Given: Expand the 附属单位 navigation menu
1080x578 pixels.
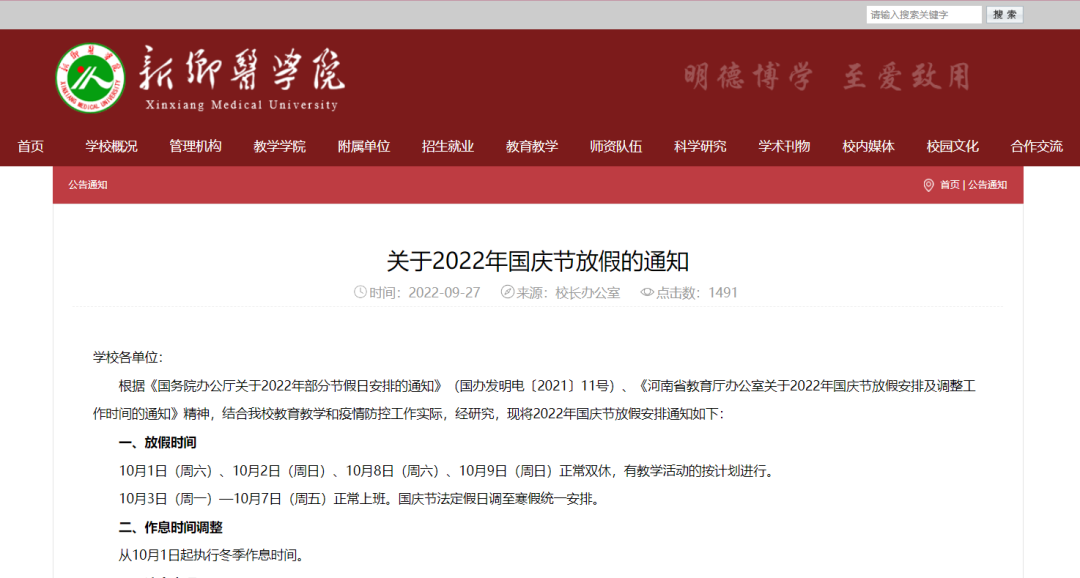Looking at the screenshot, I should point(364,146).
